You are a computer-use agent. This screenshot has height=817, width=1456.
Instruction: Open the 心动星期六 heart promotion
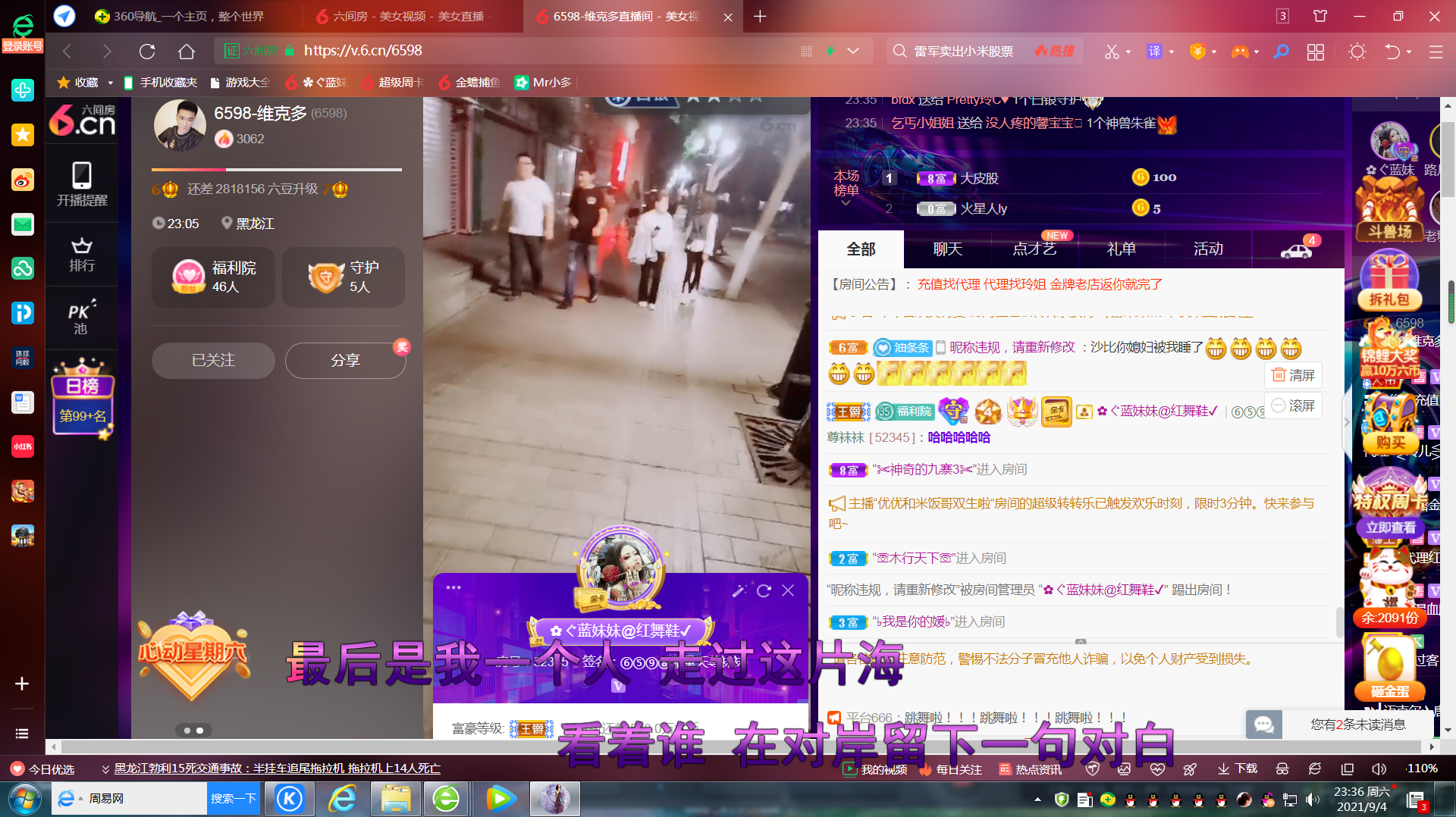coord(193,655)
